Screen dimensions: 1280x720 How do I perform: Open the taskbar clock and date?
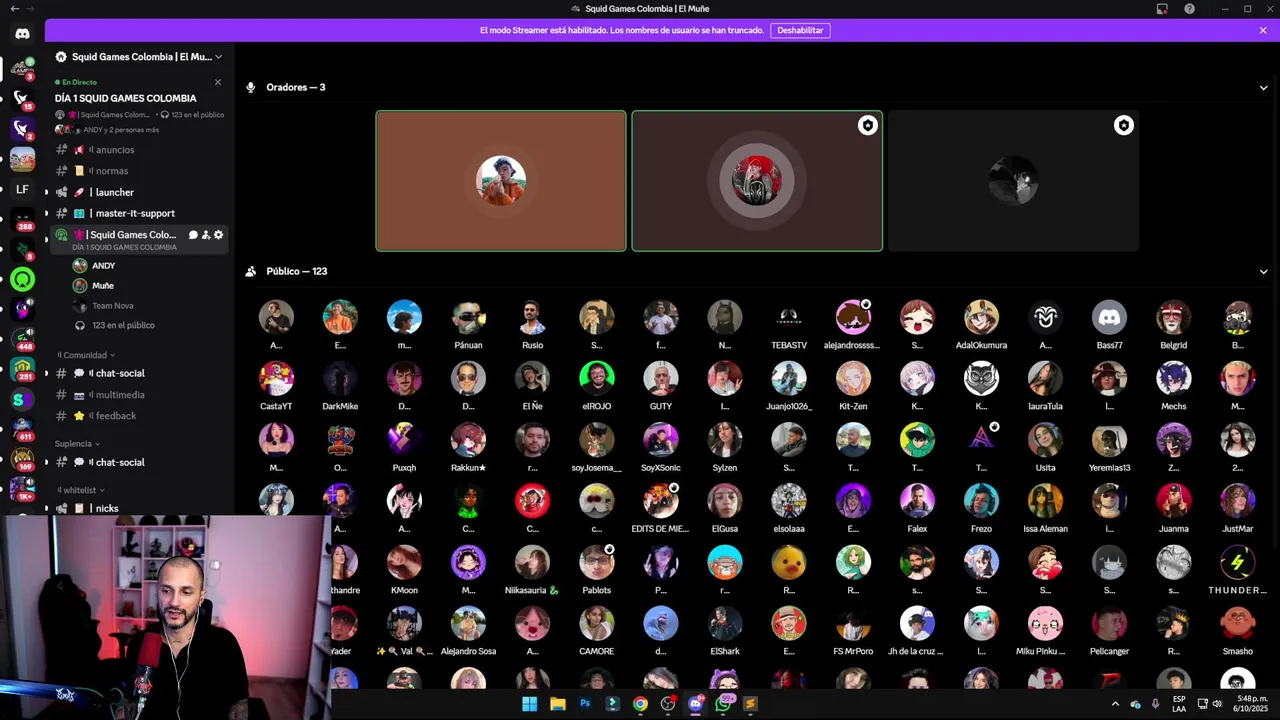tap(1251, 704)
